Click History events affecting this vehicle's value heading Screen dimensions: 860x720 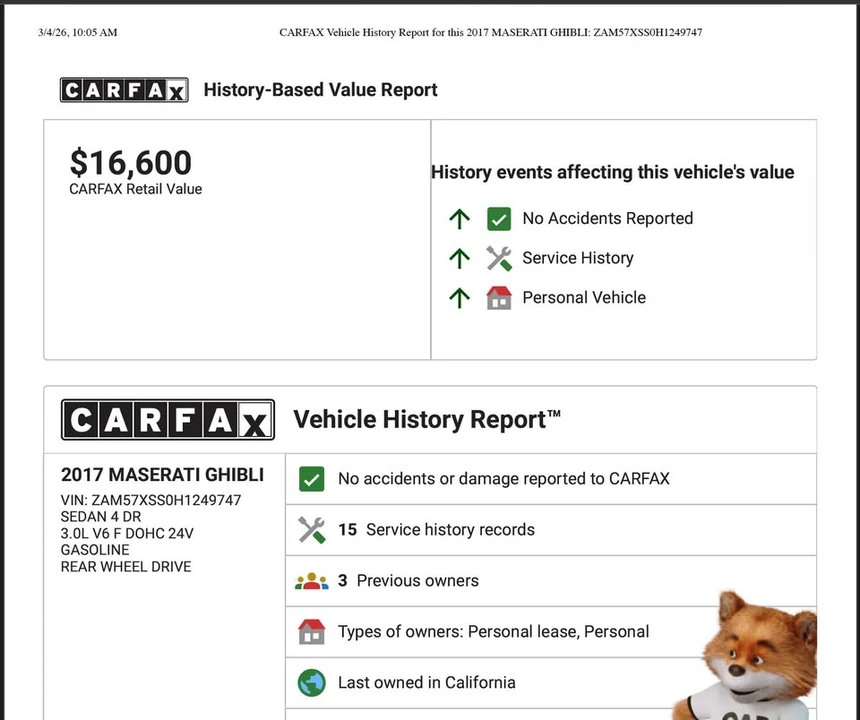(613, 172)
